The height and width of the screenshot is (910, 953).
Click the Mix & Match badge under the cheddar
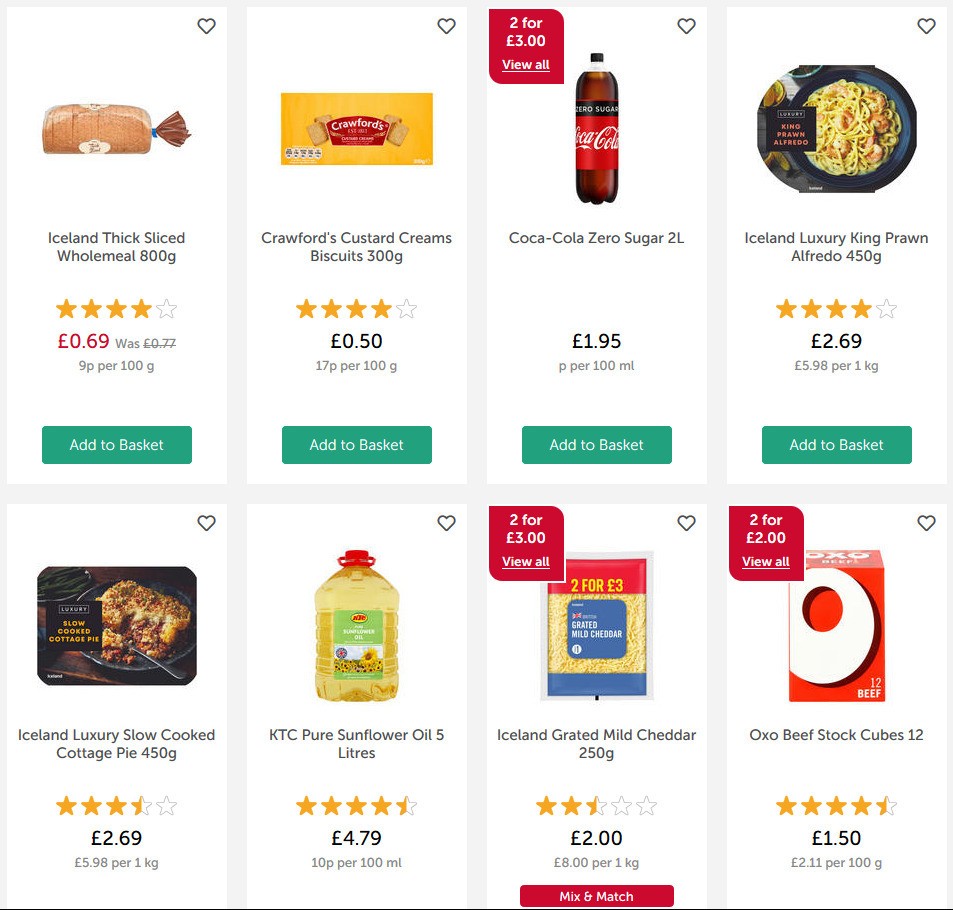pyautogui.click(x=597, y=893)
